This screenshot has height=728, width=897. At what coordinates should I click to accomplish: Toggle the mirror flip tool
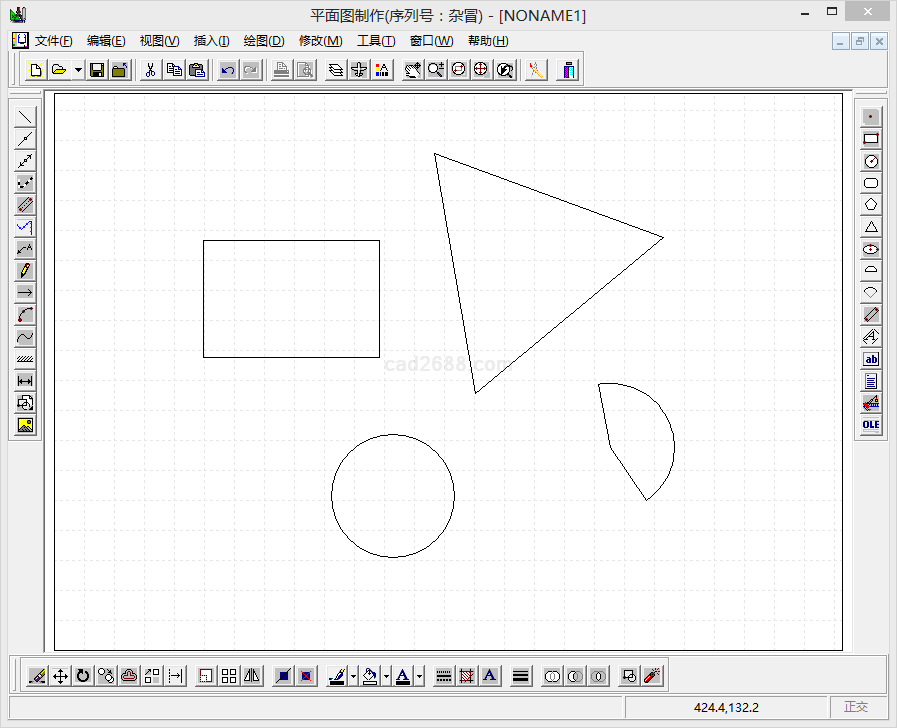point(252,676)
